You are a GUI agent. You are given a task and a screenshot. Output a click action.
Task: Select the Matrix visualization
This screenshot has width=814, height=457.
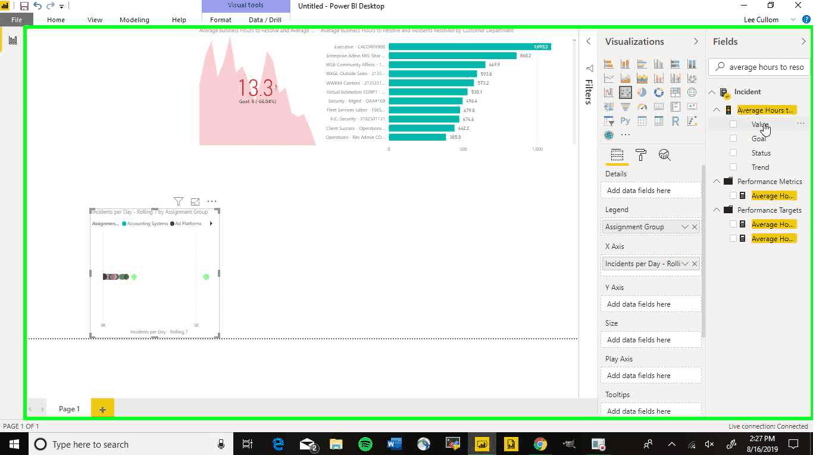click(x=659, y=121)
